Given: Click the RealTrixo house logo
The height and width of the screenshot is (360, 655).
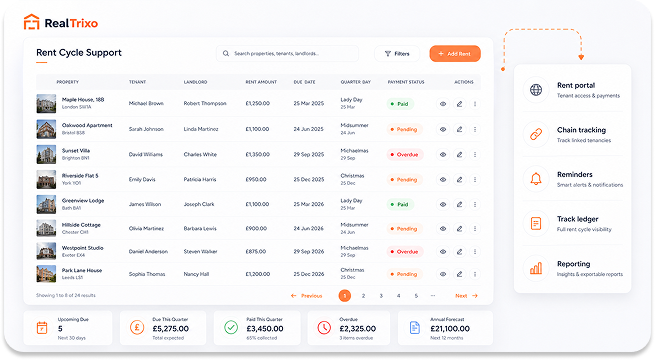Looking at the screenshot, I should click(x=31, y=22).
